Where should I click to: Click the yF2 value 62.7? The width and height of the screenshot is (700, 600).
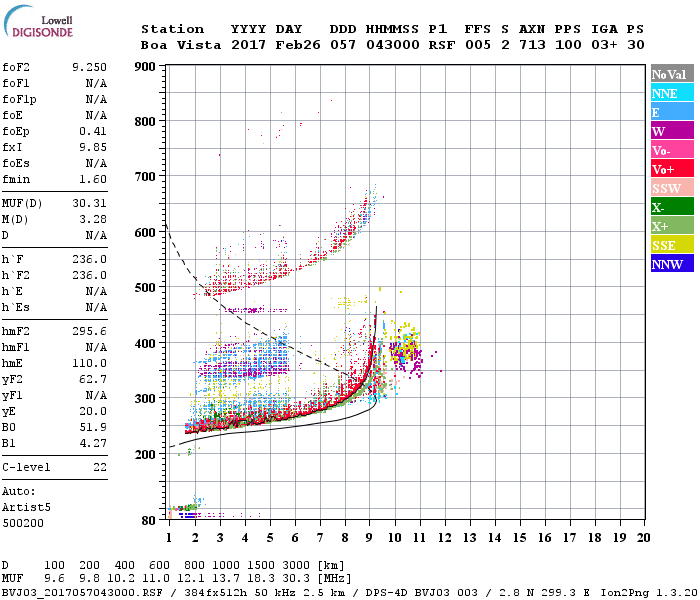(x=93, y=379)
